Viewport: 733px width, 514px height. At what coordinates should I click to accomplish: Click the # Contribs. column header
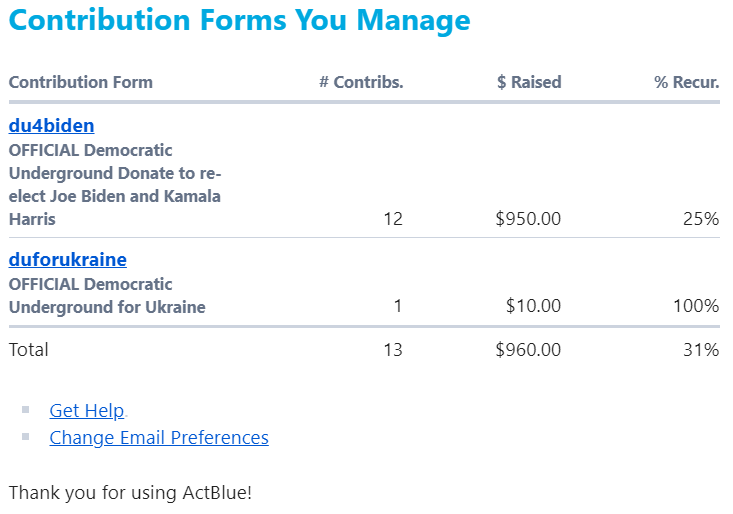360,82
